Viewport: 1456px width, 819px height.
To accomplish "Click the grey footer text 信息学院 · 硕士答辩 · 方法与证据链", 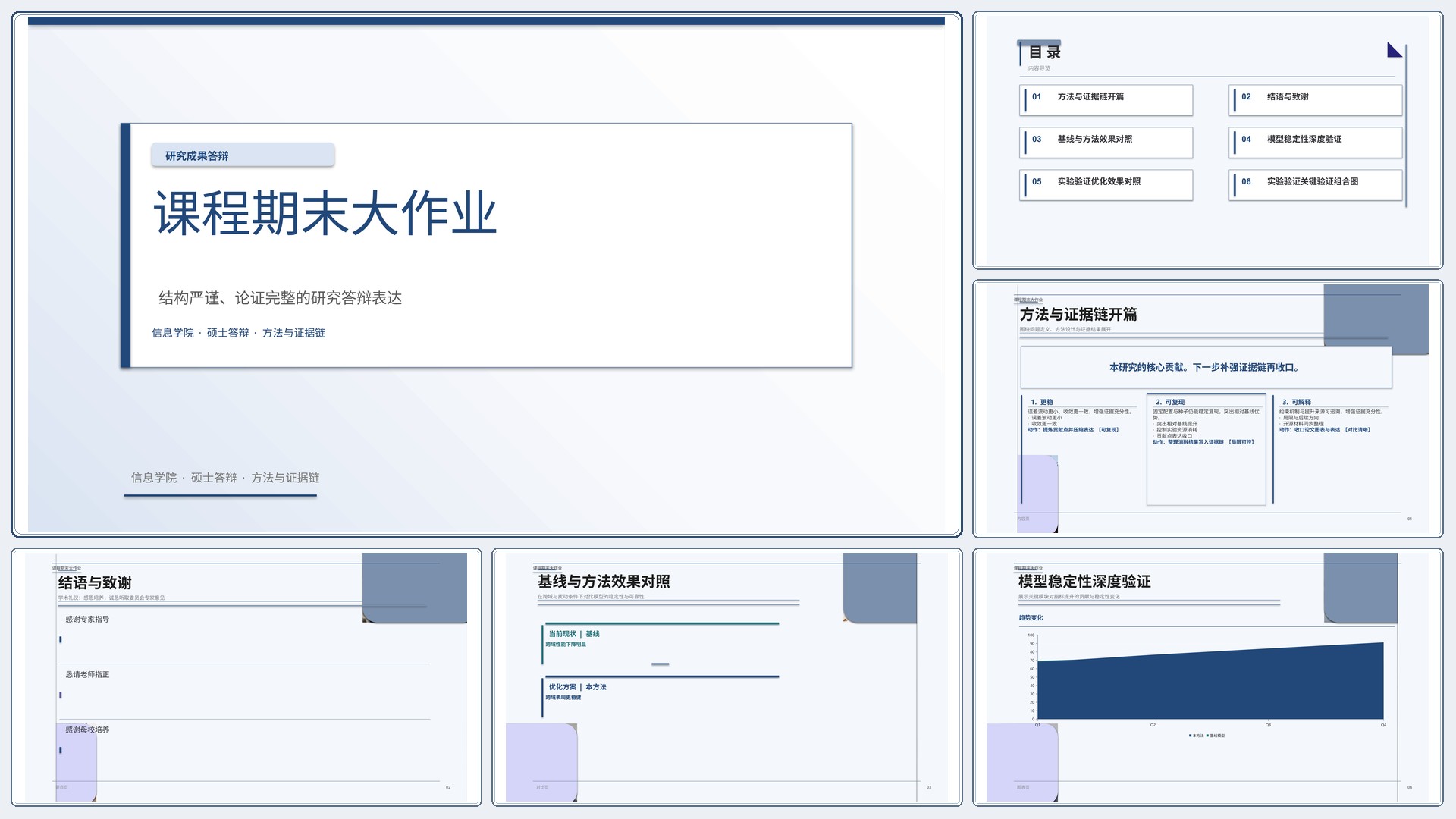I will (x=225, y=477).
